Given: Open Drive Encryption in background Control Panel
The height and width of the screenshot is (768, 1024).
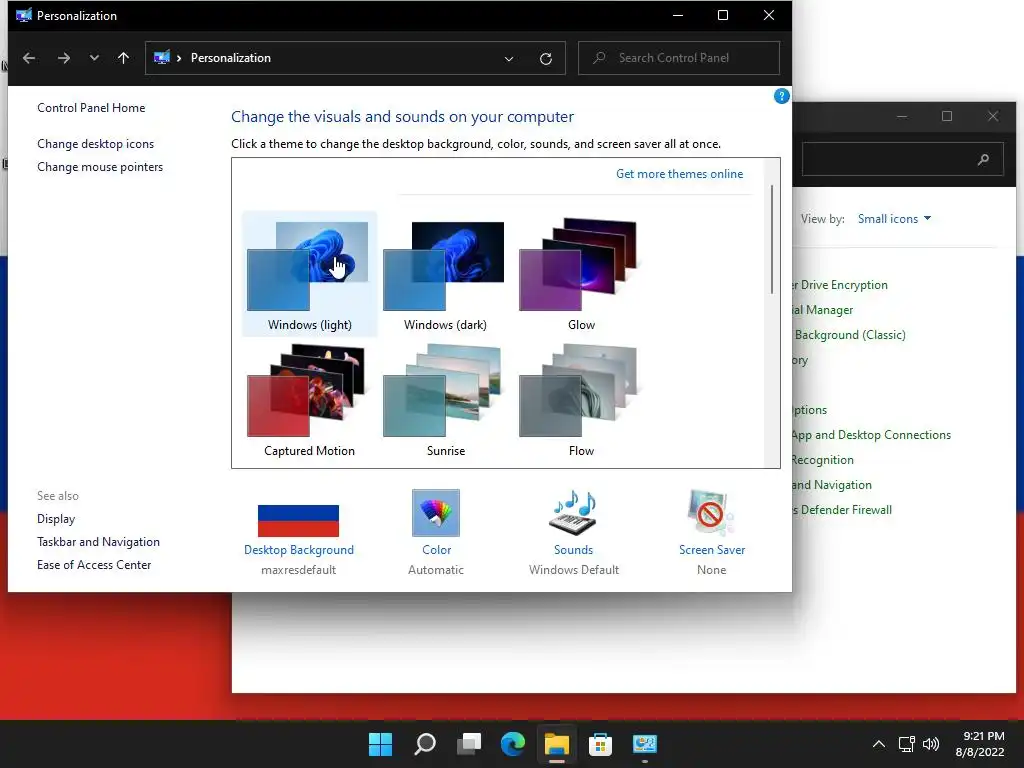Looking at the screenshot, I should coord(840,285).
